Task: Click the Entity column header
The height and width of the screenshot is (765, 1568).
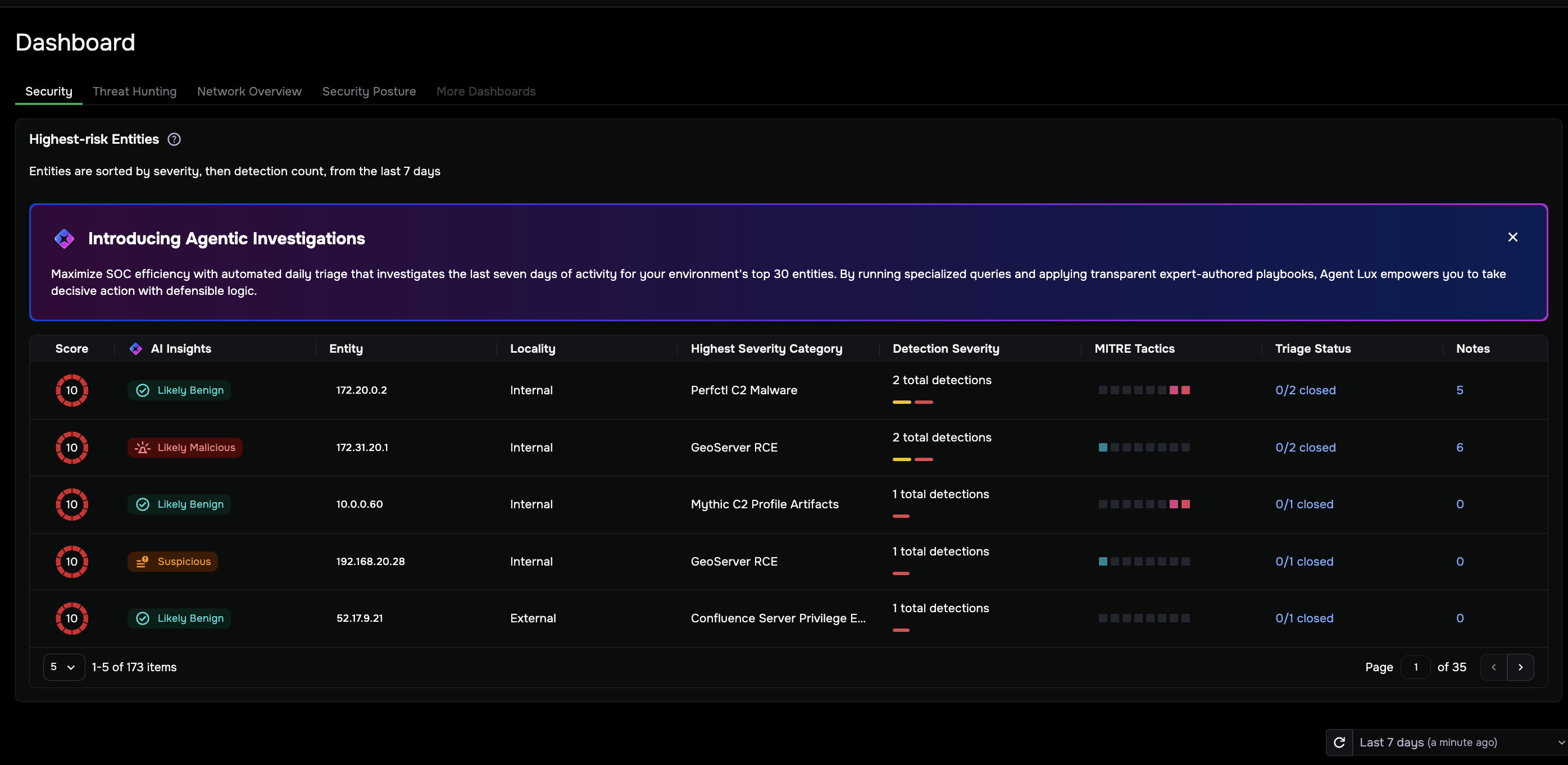Action: point(346,349)
